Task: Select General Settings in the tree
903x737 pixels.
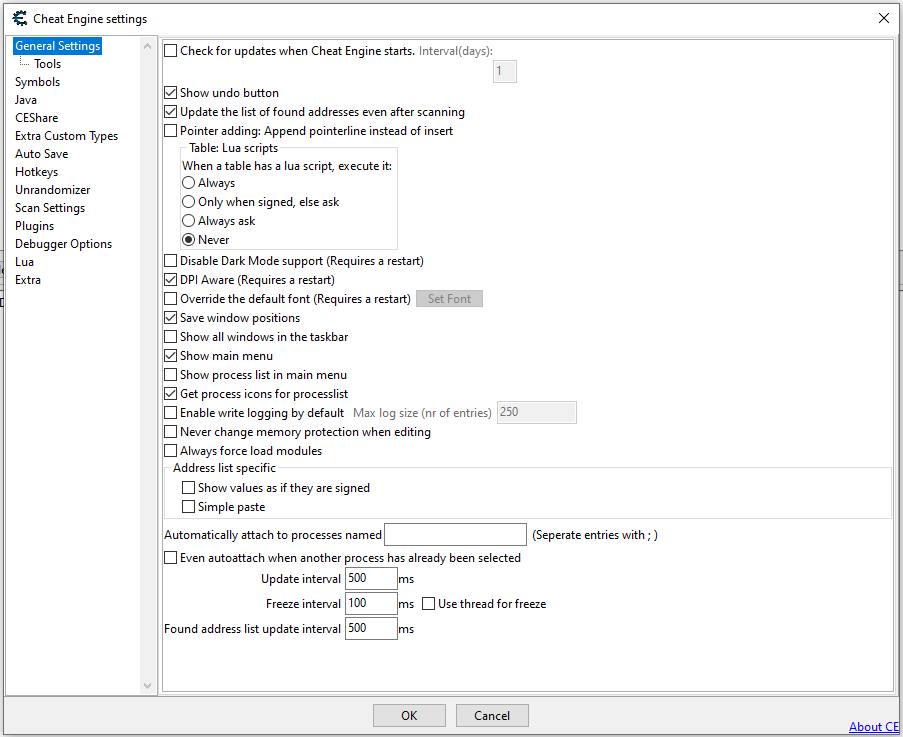Action: (x=58, y=45)
